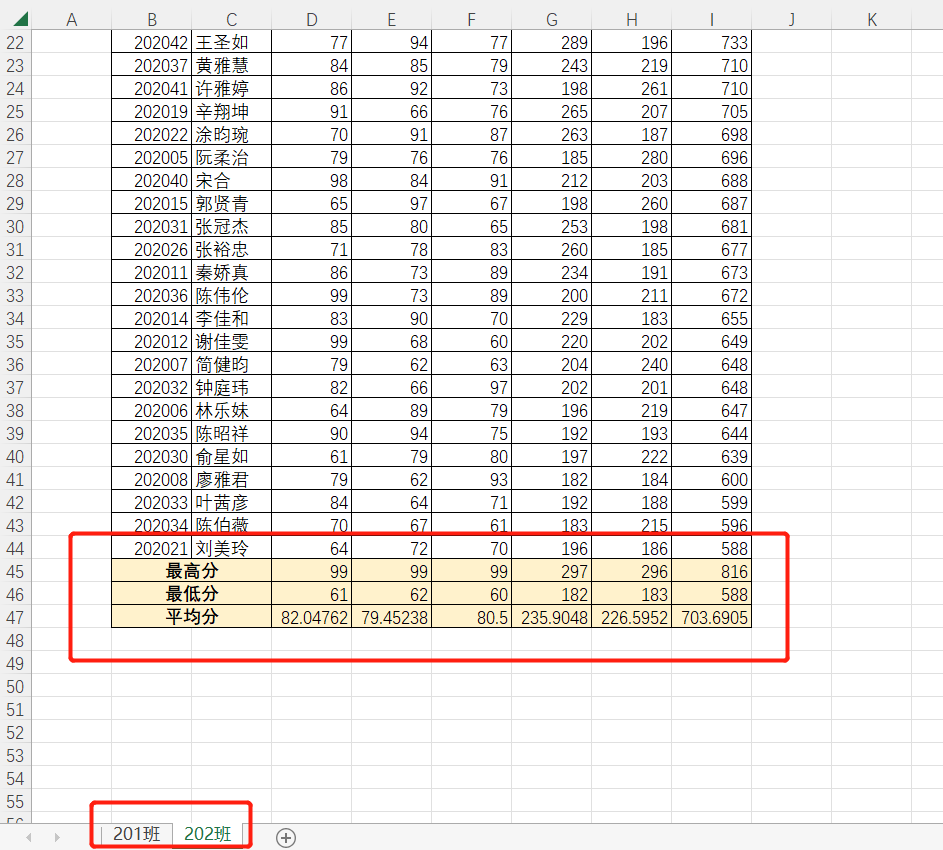The image size is (943, 850).
Task: Select student ID cell 202036
Action: (x=152, y=295)
